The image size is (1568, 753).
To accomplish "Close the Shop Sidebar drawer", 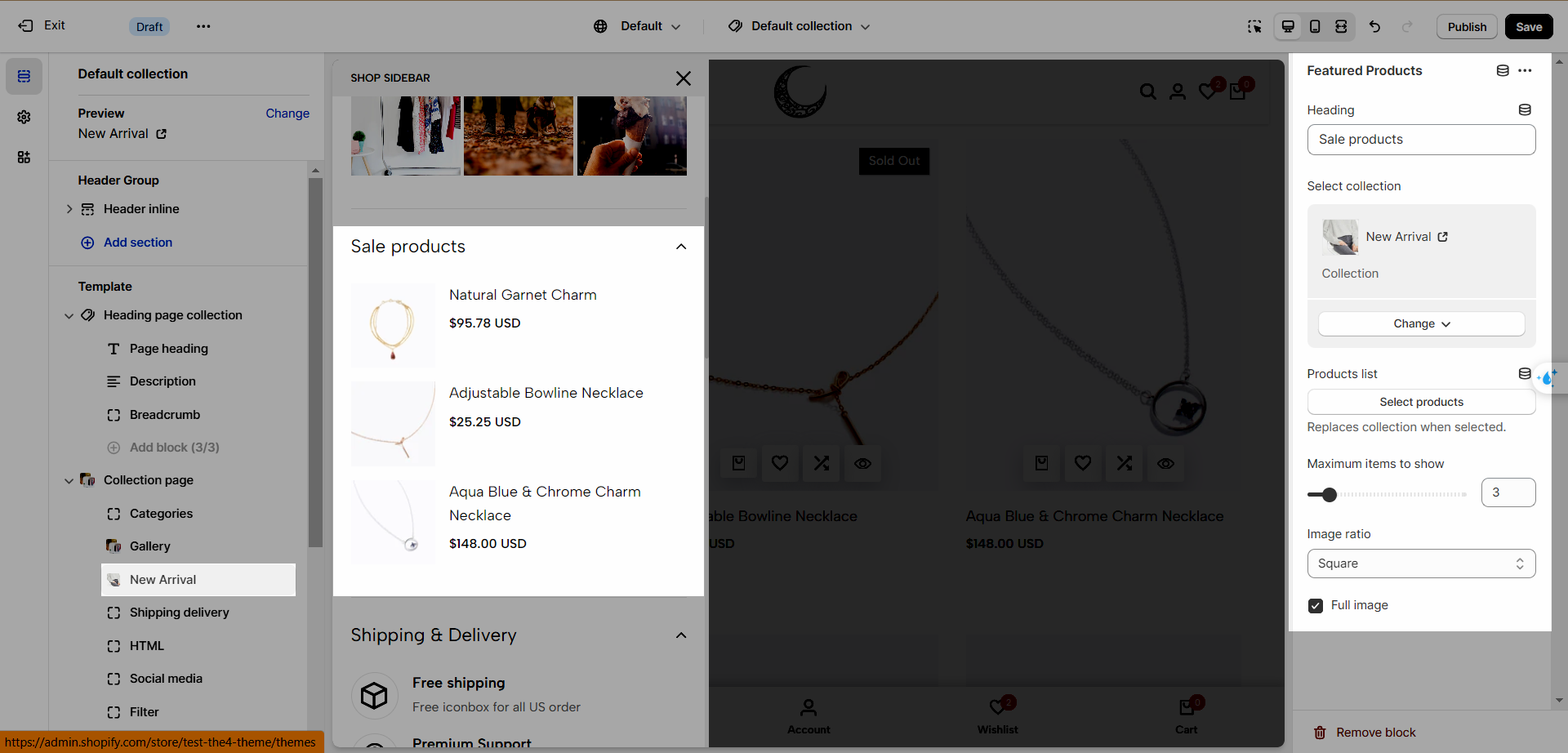I will 684,78.
